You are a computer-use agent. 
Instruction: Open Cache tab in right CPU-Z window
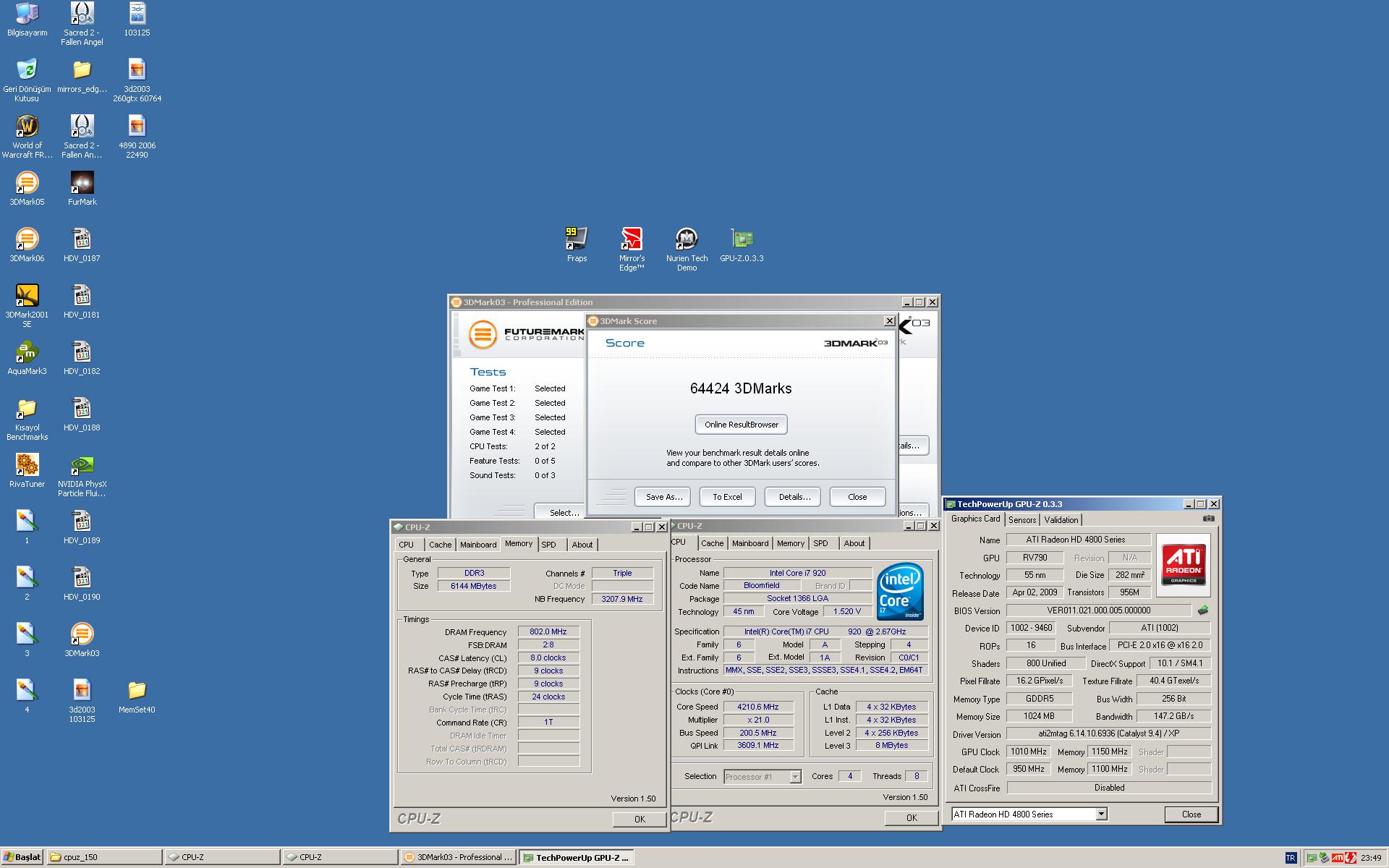click(x=712, y=543)
